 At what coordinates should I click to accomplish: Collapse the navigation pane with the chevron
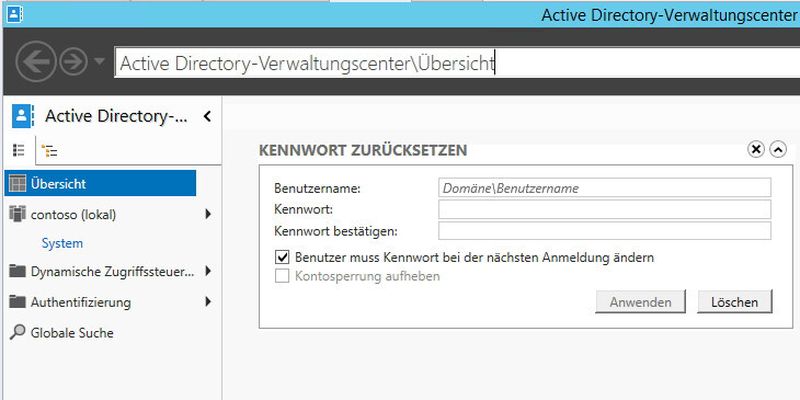[x=207, y=116]
